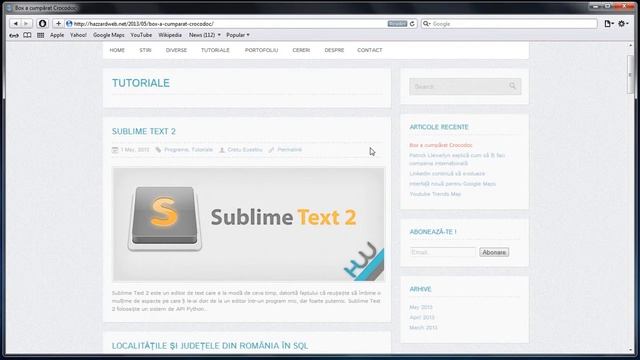Open the article author name link
640x360 pixels.
point(244,150)
